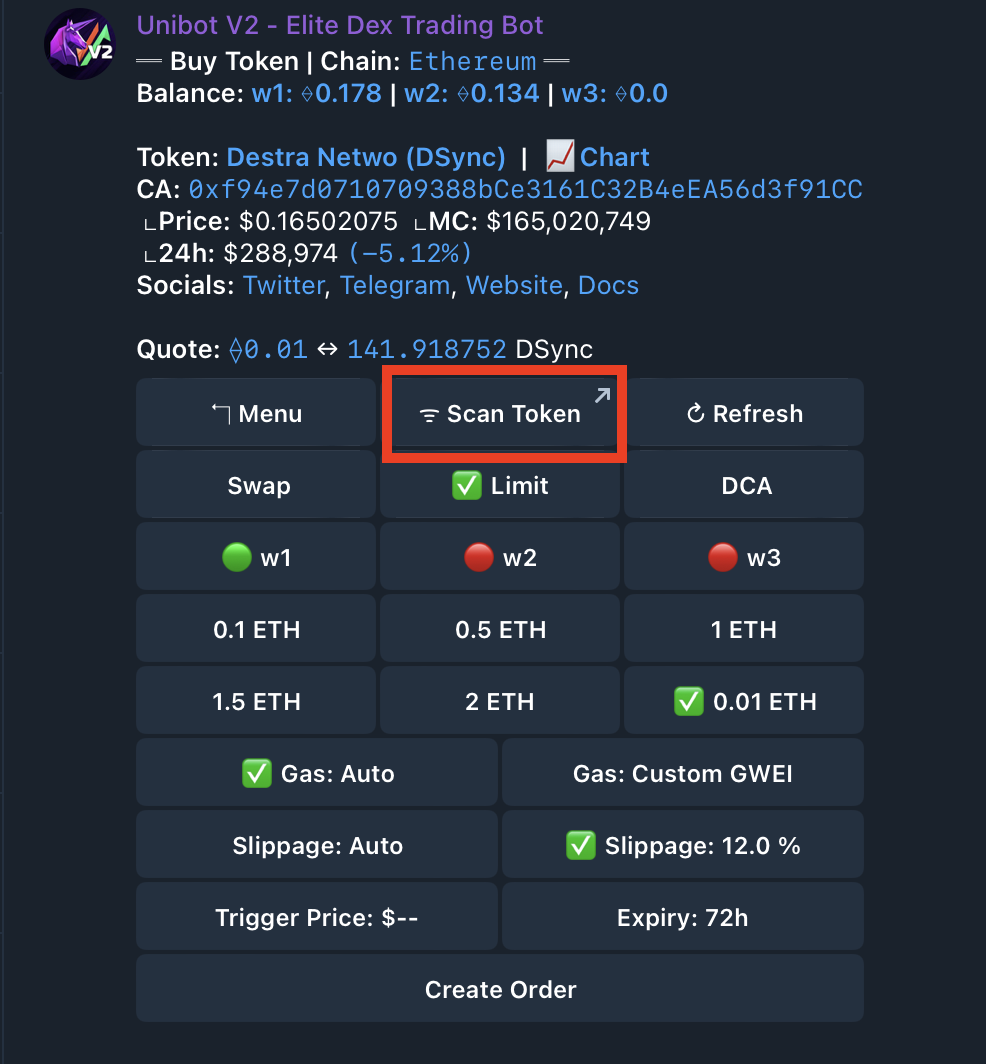The width and height of the screenshot is (986, 1064).
Task: Toggle the checked Limit order mode
Action: [500, 486]
